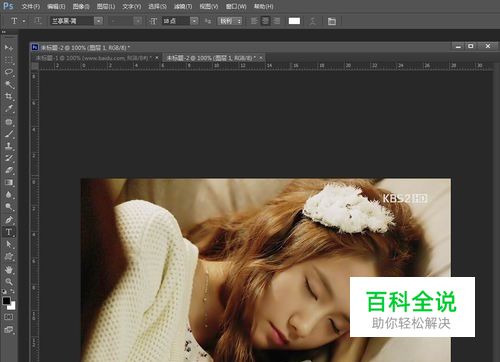The height and width of the screenshot is (362, 500).
Task: Open the 文件(F) menu
Action: click(x=31, y=6)
